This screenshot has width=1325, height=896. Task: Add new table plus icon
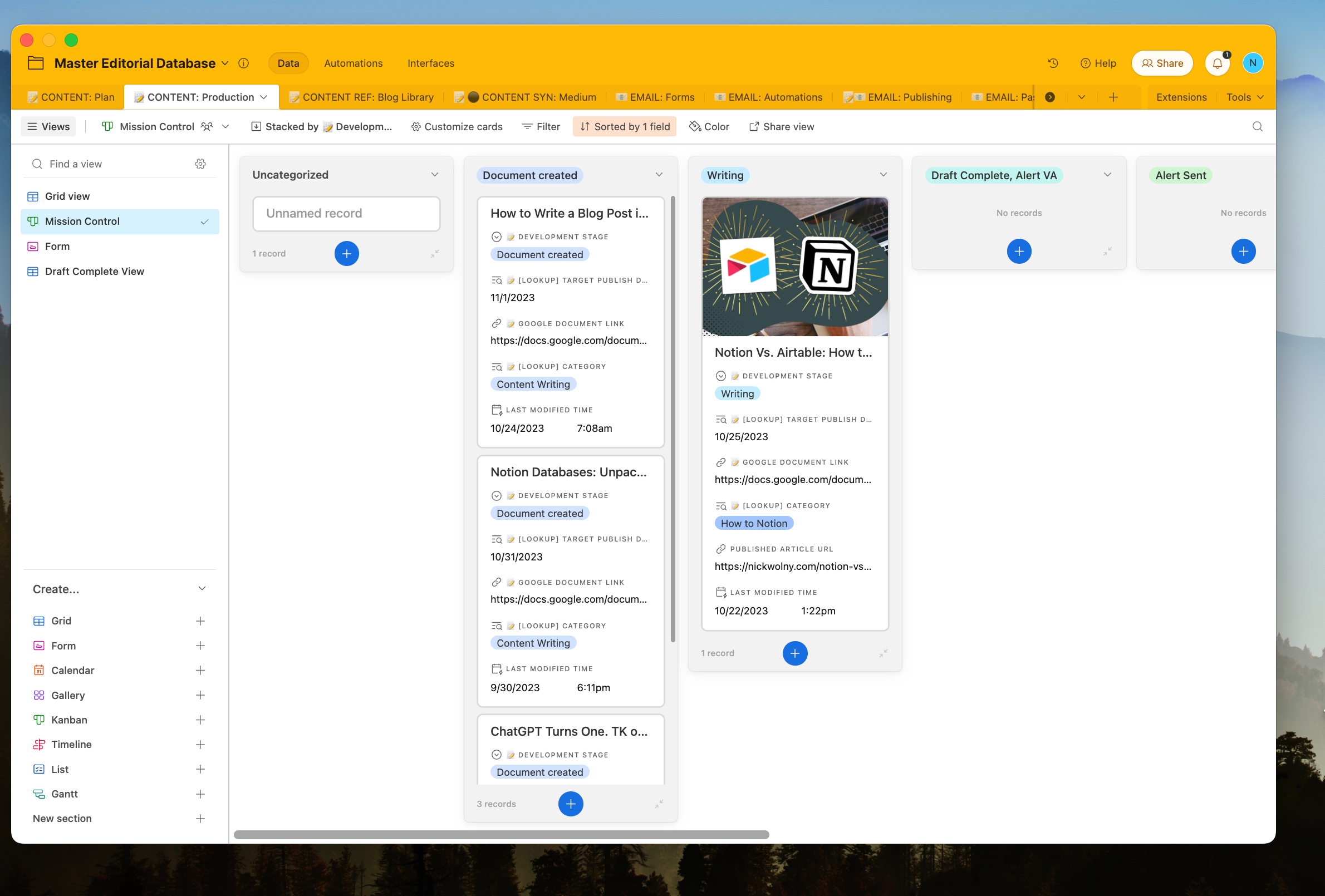[x=1112, y=97]
